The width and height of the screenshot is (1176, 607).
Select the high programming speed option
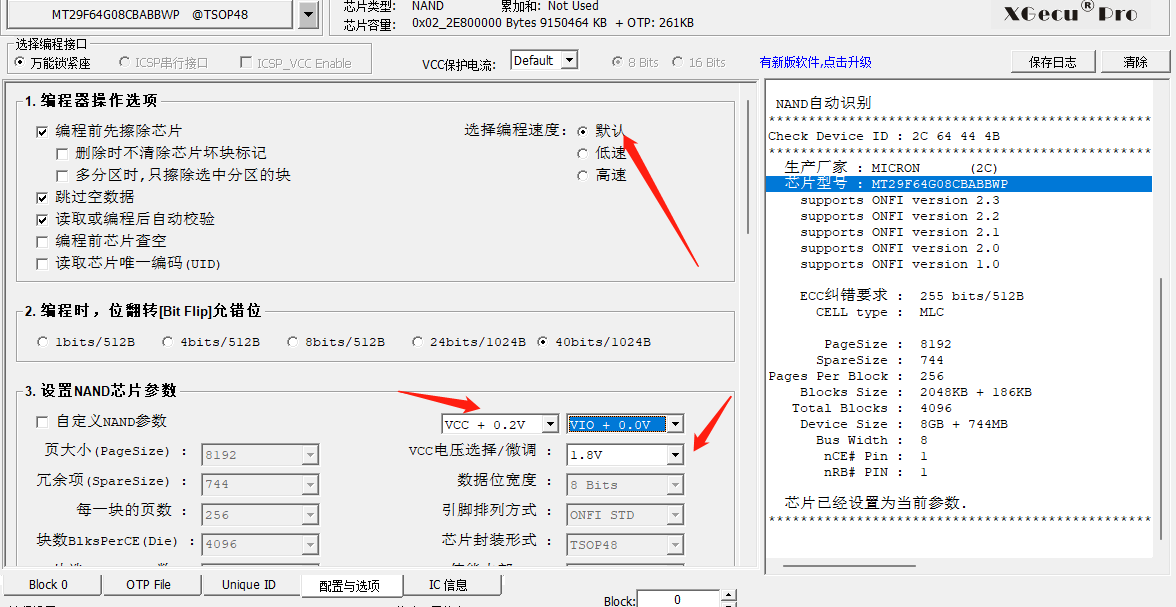583,176
